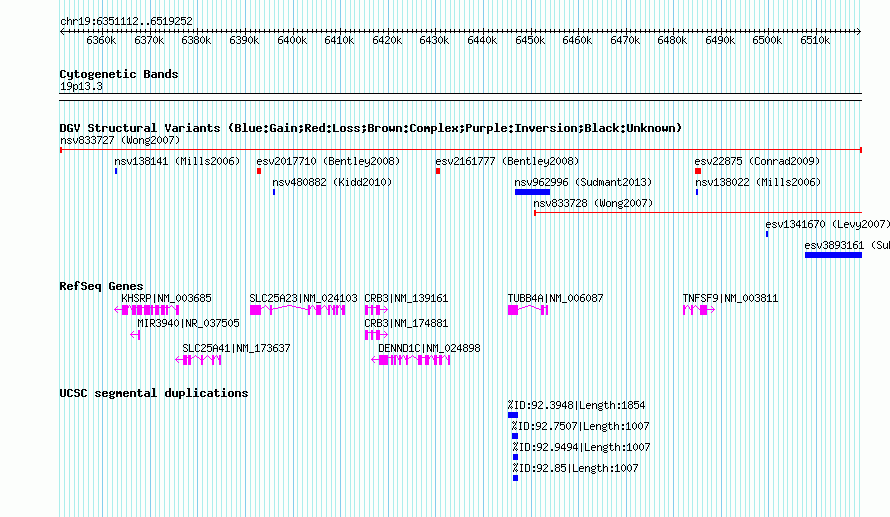Open the nsv833727 (Wong2007) label
The image size is (890, 517).
[x=120, y=140]
